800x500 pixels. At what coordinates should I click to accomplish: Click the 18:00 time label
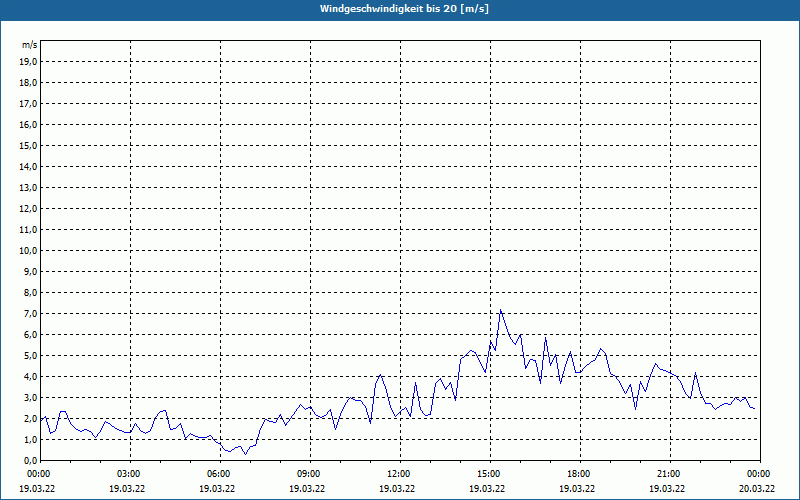(578, 474)
